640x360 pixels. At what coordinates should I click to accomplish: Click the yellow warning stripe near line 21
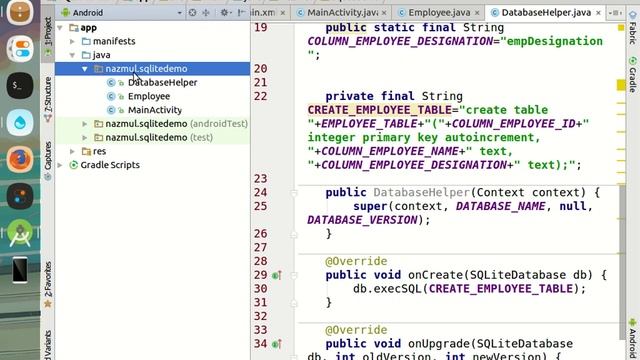[x=621, y=85]
